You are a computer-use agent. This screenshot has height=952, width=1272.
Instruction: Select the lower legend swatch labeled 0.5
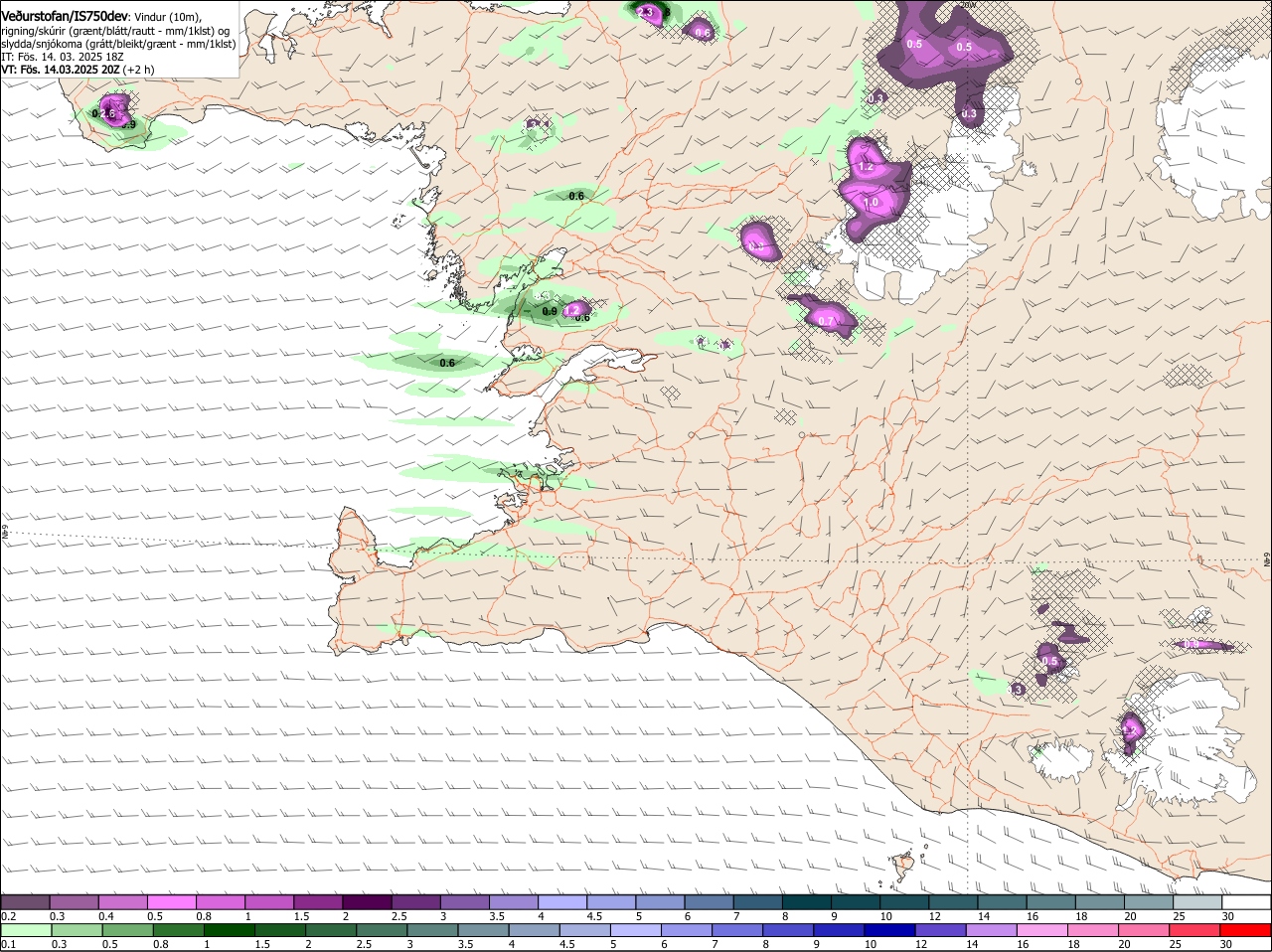[127, 930]
